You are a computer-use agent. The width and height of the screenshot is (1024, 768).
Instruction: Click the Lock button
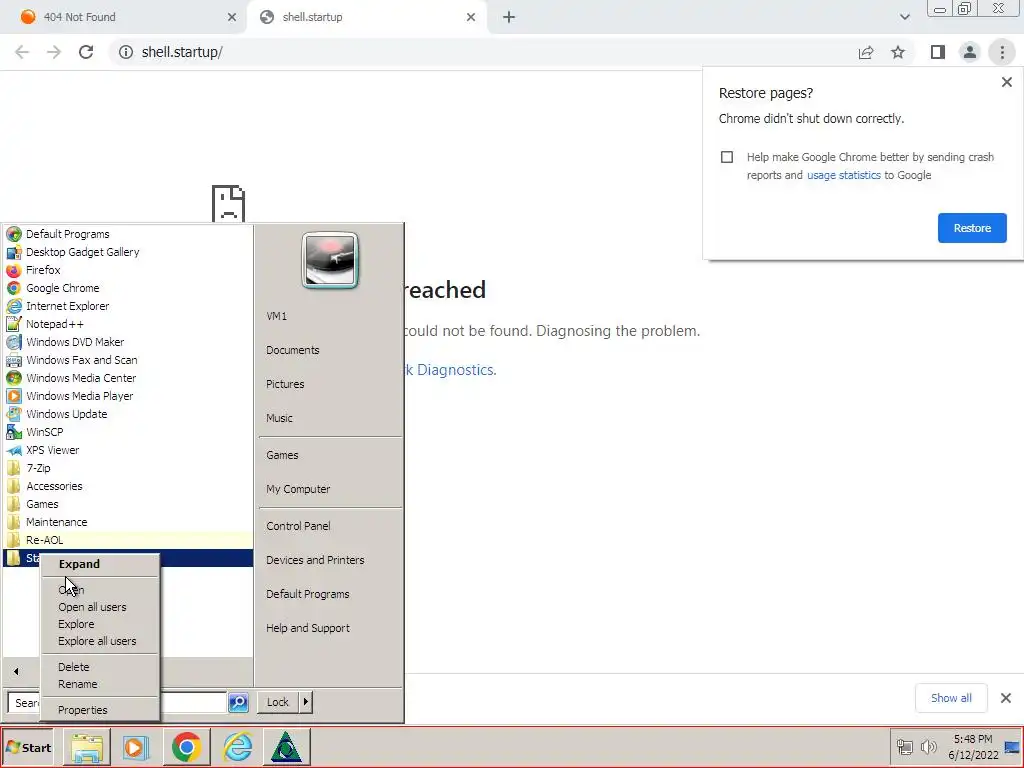coord(278,703)
